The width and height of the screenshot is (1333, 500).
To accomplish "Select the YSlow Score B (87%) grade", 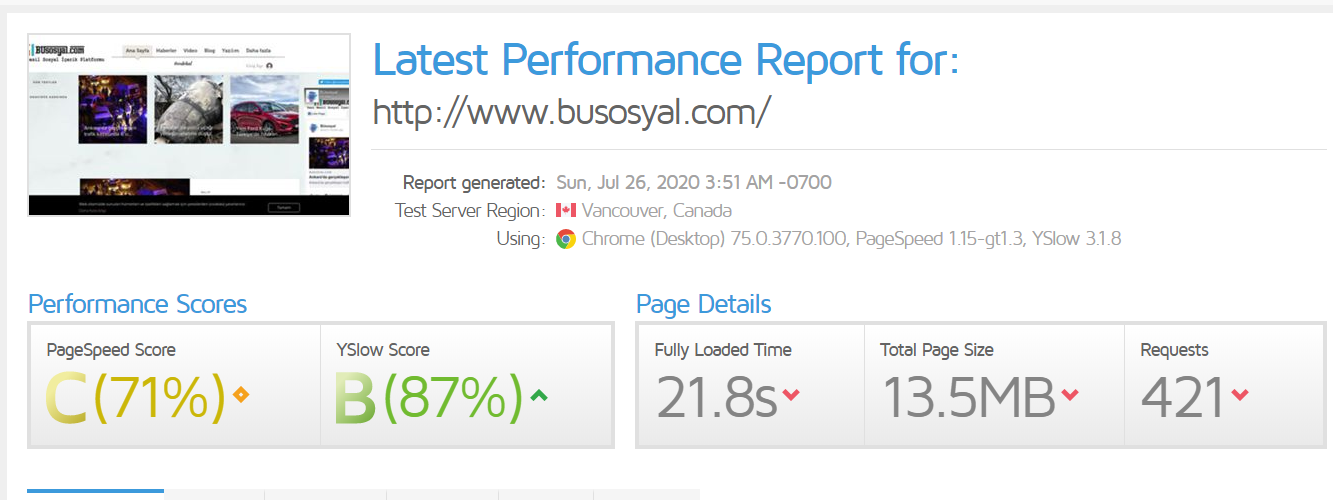I will point(428,397).
